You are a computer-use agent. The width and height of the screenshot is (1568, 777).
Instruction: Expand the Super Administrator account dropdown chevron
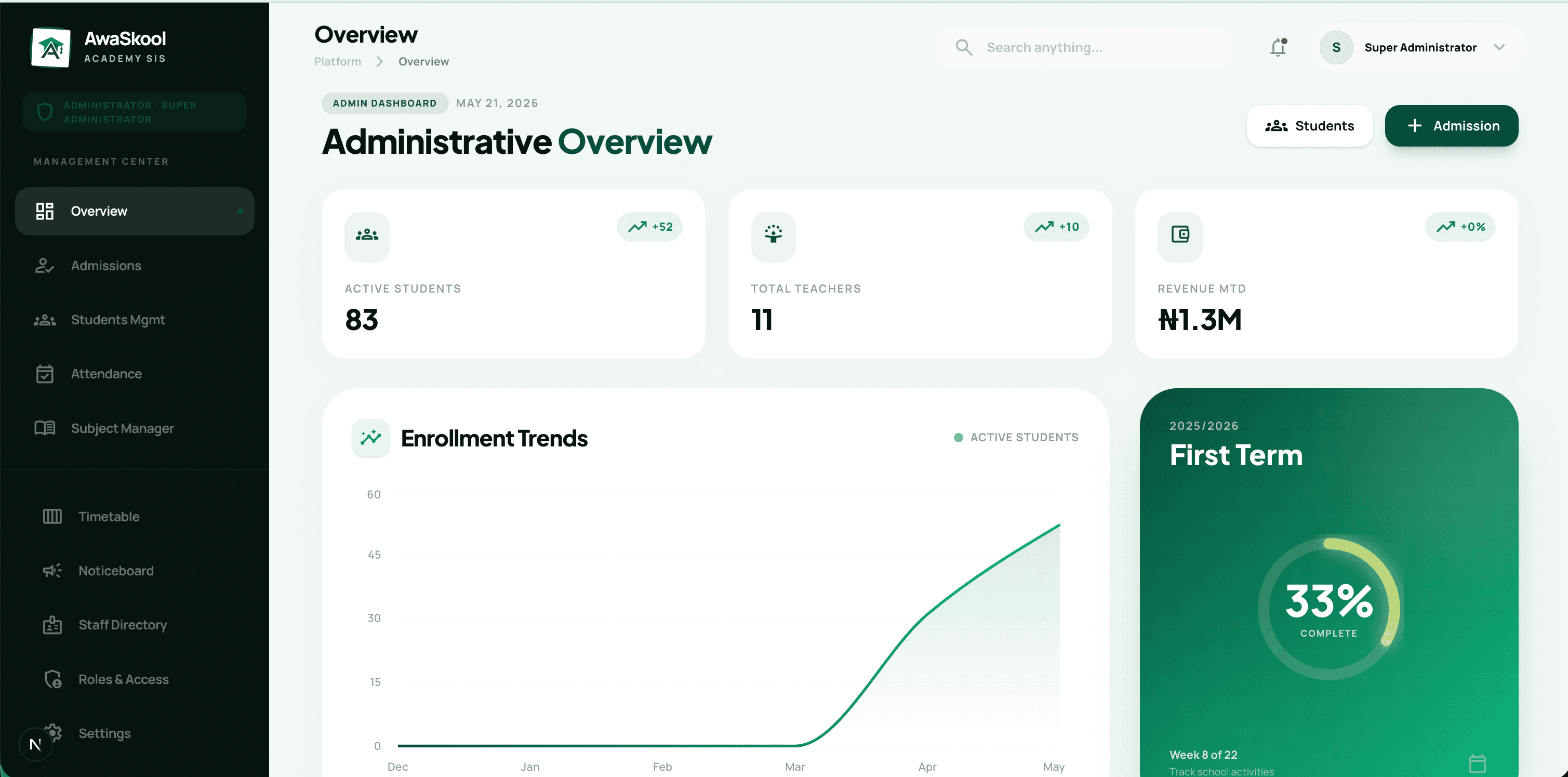1499,47
